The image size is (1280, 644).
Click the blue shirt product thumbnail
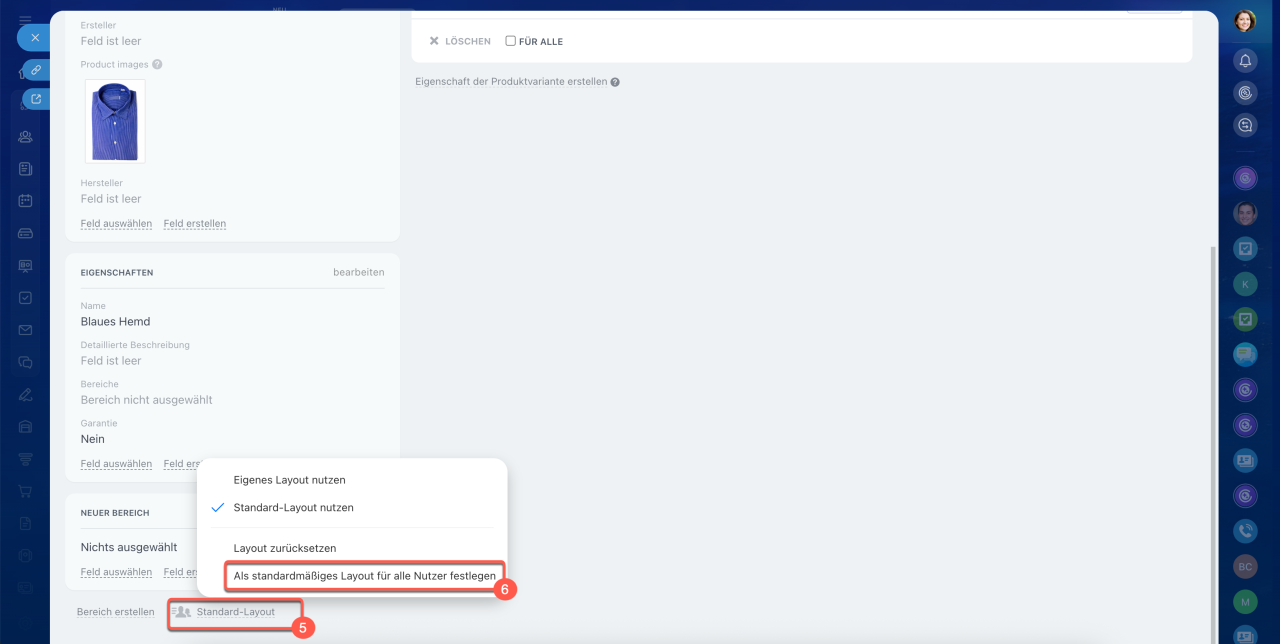[x=115, y=121]
